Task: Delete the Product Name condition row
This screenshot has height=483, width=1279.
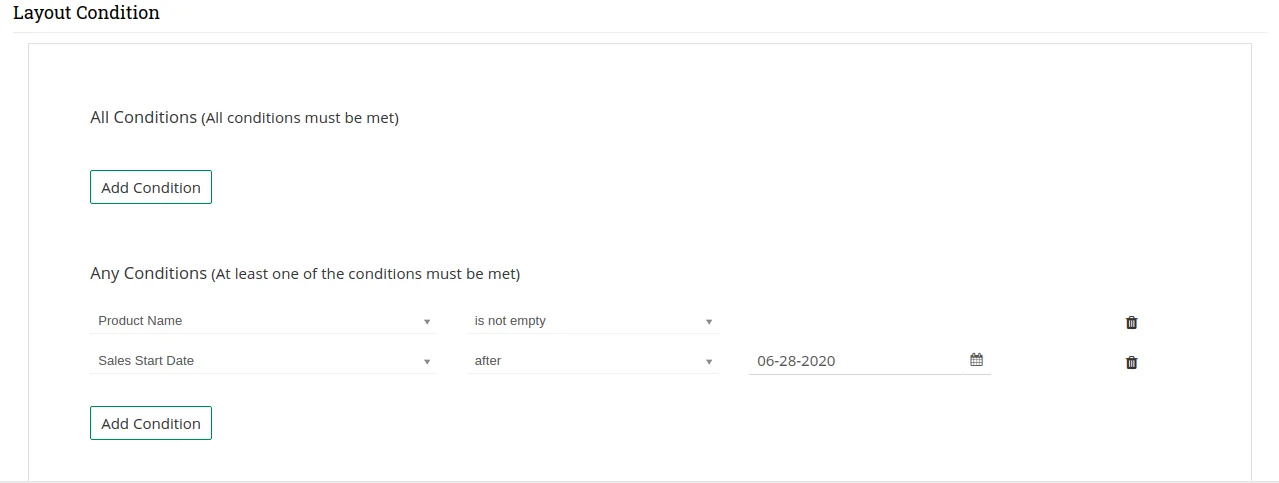Action: click(1131, 322)
